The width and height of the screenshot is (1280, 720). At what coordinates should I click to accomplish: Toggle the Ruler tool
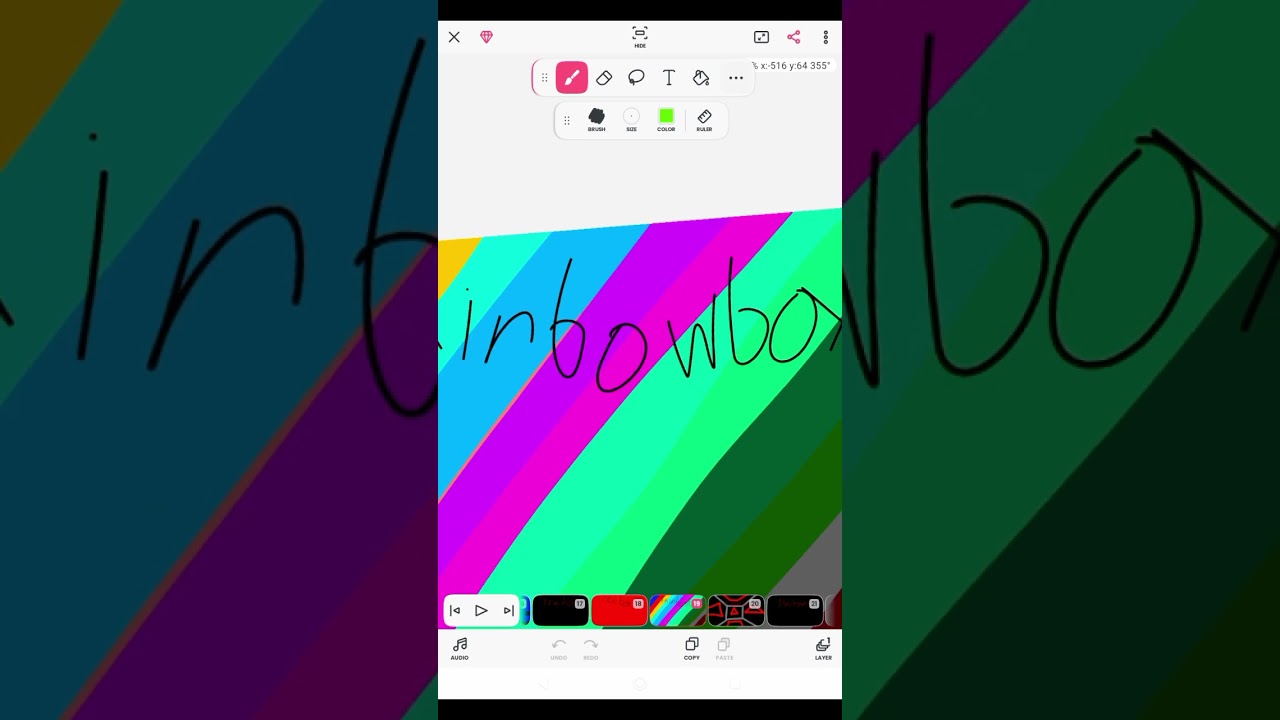tap(705, 120)
